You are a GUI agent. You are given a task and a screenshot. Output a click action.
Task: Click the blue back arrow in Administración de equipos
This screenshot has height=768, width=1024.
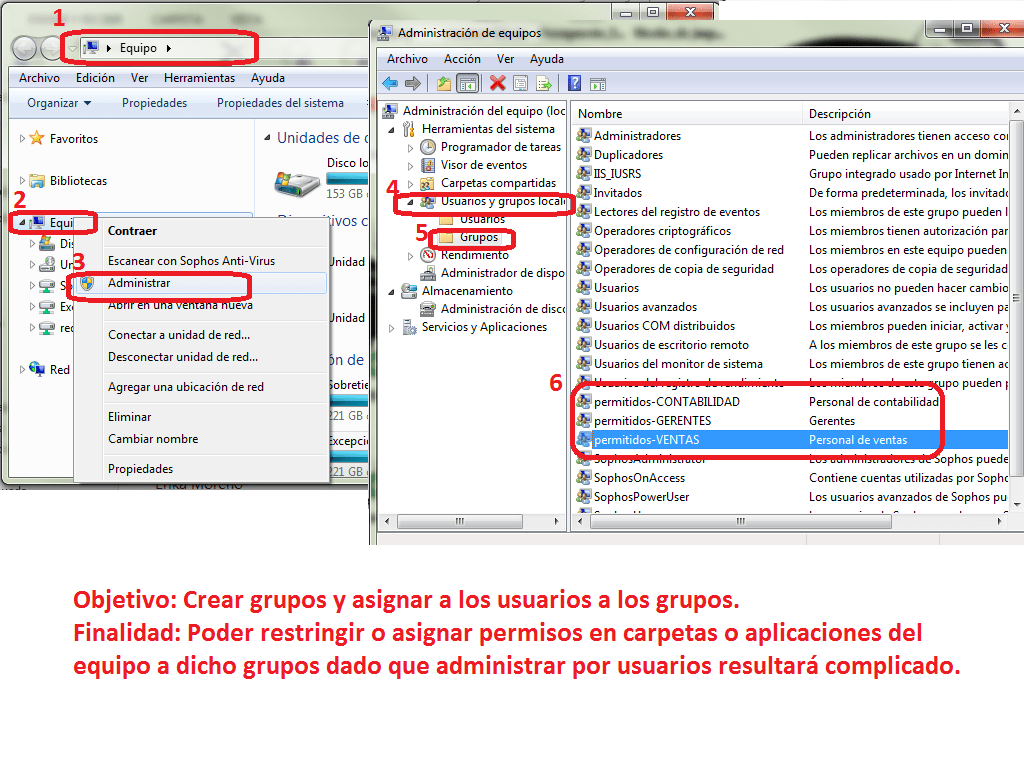tap(389, 83)
